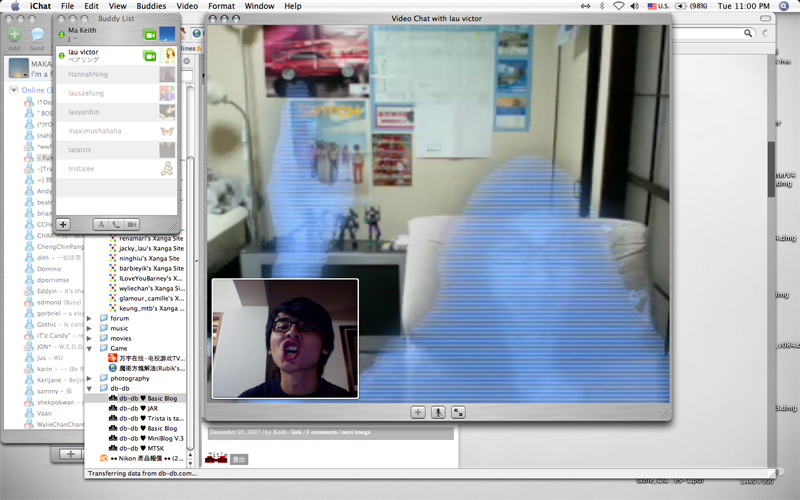Start video chat using camera button in Buddy List
Image resolution: width=800 pixels, height=500 pixels.
coord(132,224)
